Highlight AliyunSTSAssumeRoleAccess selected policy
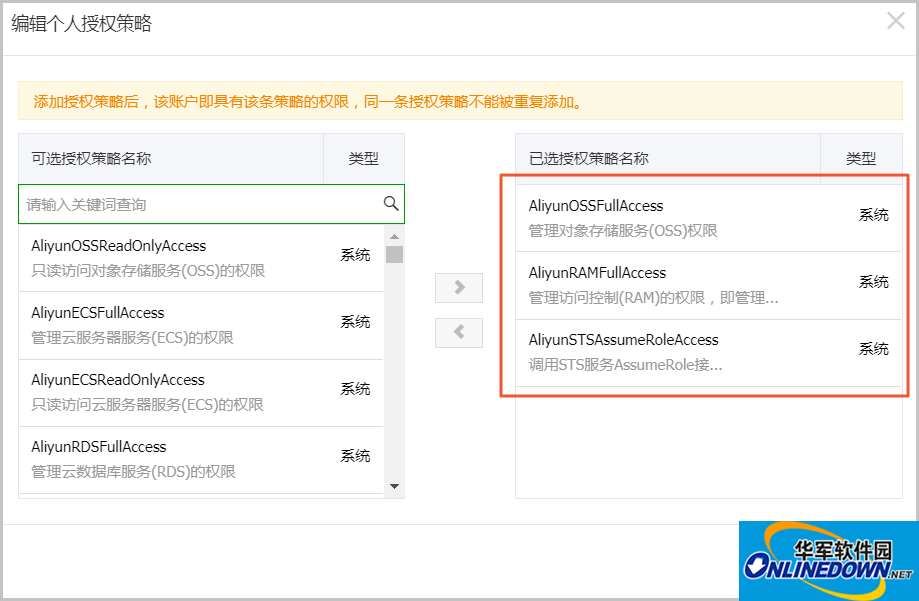 (x=623, y=340)
